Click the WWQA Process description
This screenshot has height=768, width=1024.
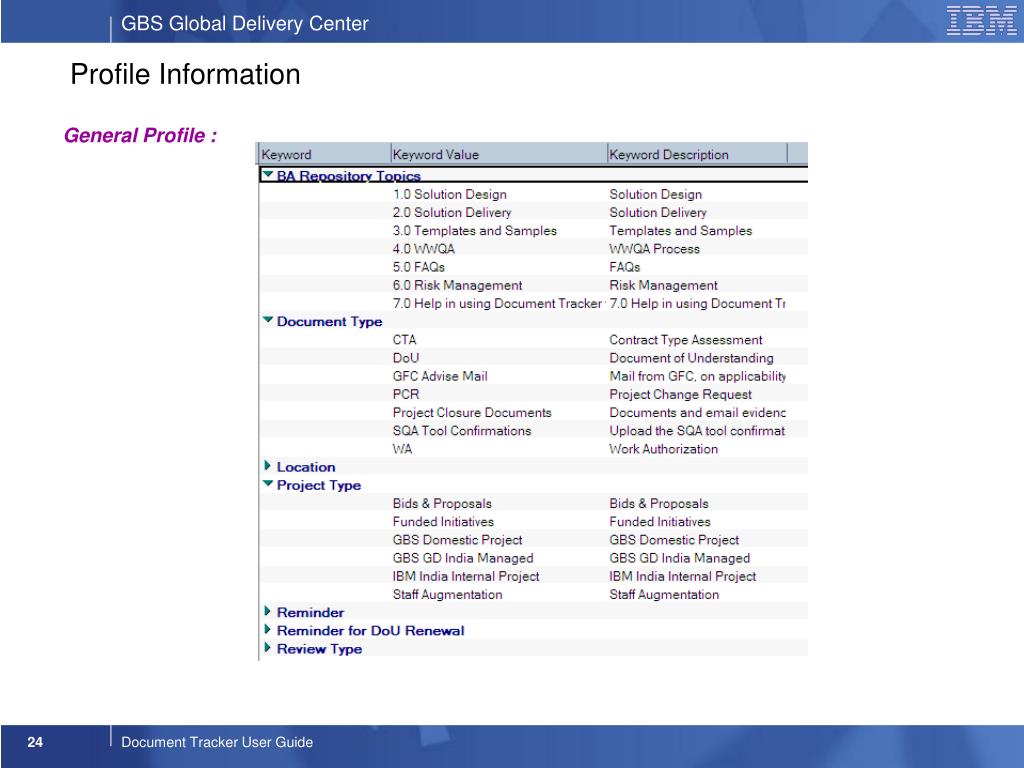tap(654, 249)
